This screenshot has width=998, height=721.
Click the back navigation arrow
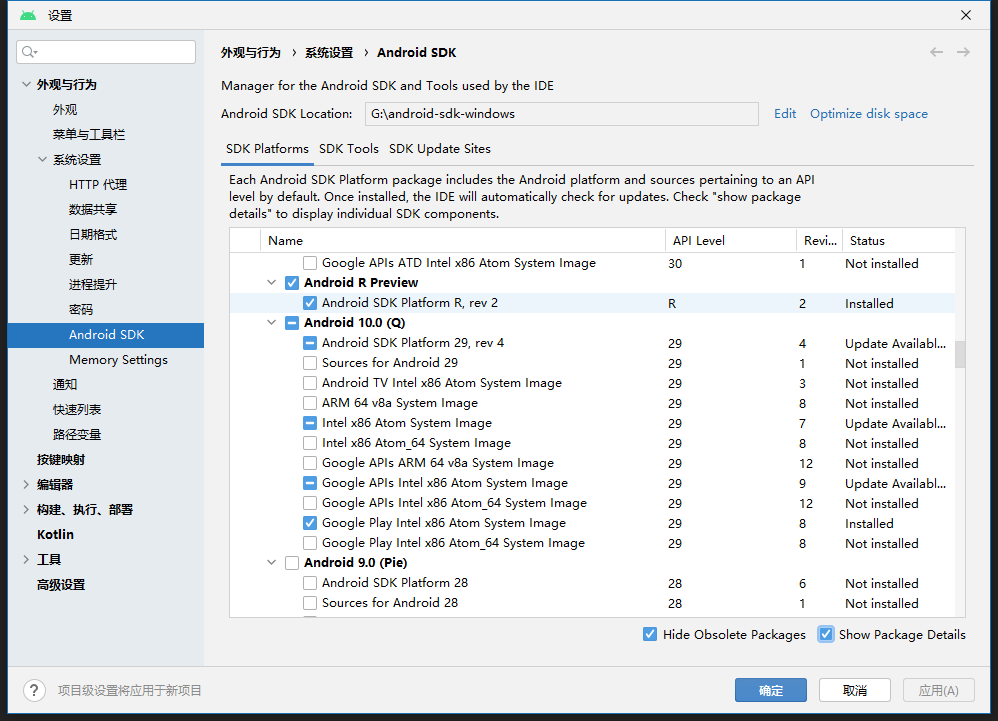pyautogui.click(x=936, y=52)
